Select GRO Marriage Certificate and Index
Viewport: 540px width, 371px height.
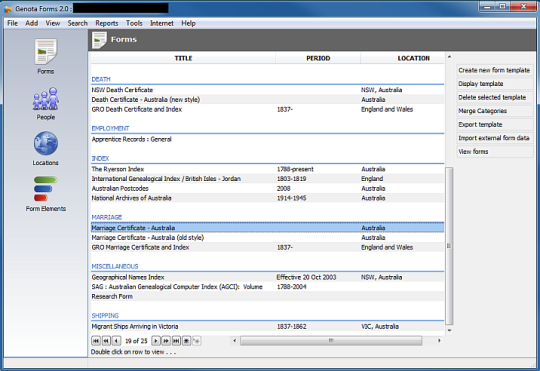click(267, 247)
